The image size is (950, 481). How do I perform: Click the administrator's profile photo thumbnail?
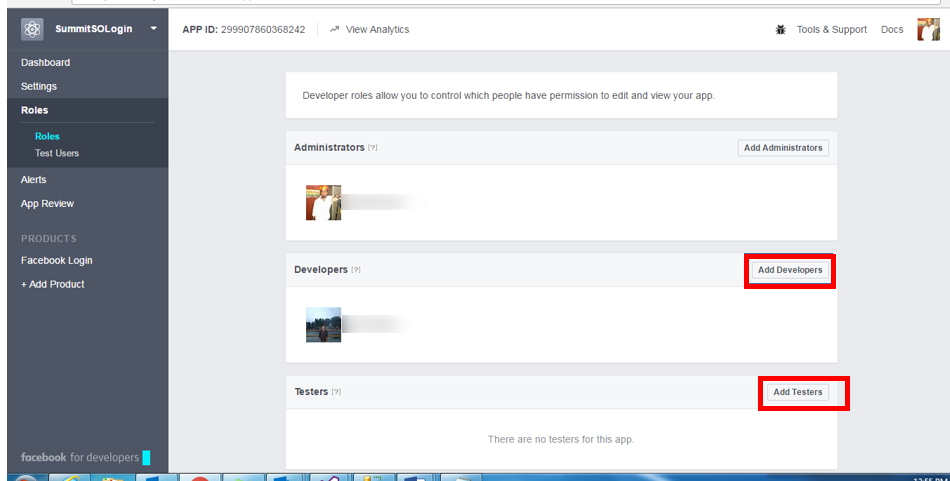[x=323, y=203]
